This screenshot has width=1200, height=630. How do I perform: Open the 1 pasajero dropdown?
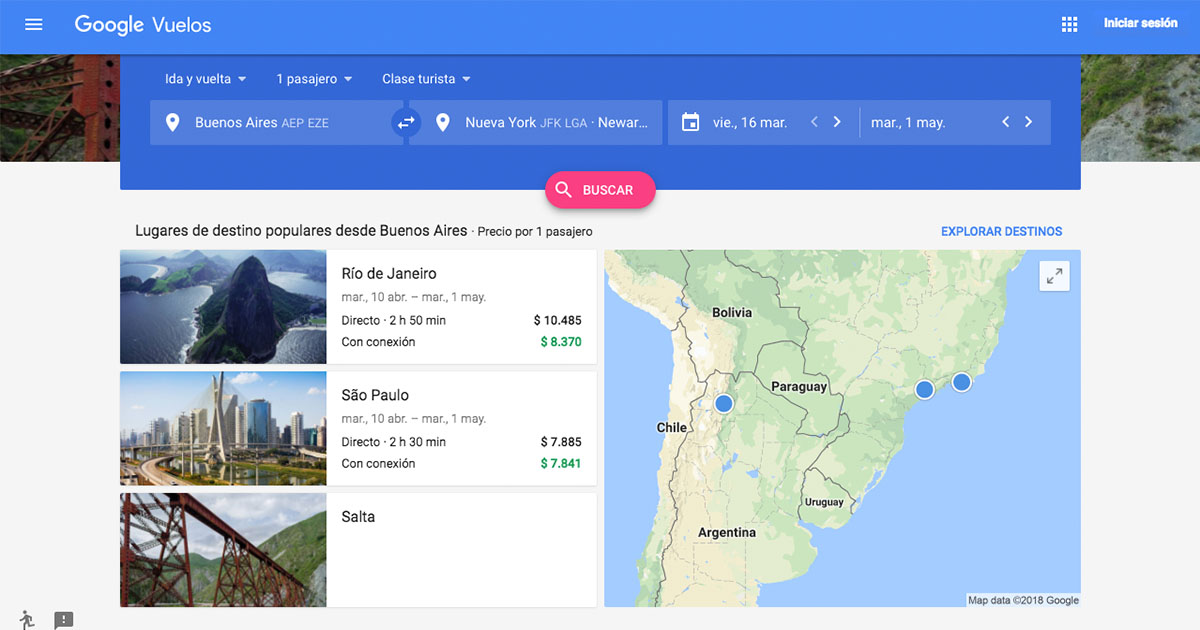pos(314,79)
